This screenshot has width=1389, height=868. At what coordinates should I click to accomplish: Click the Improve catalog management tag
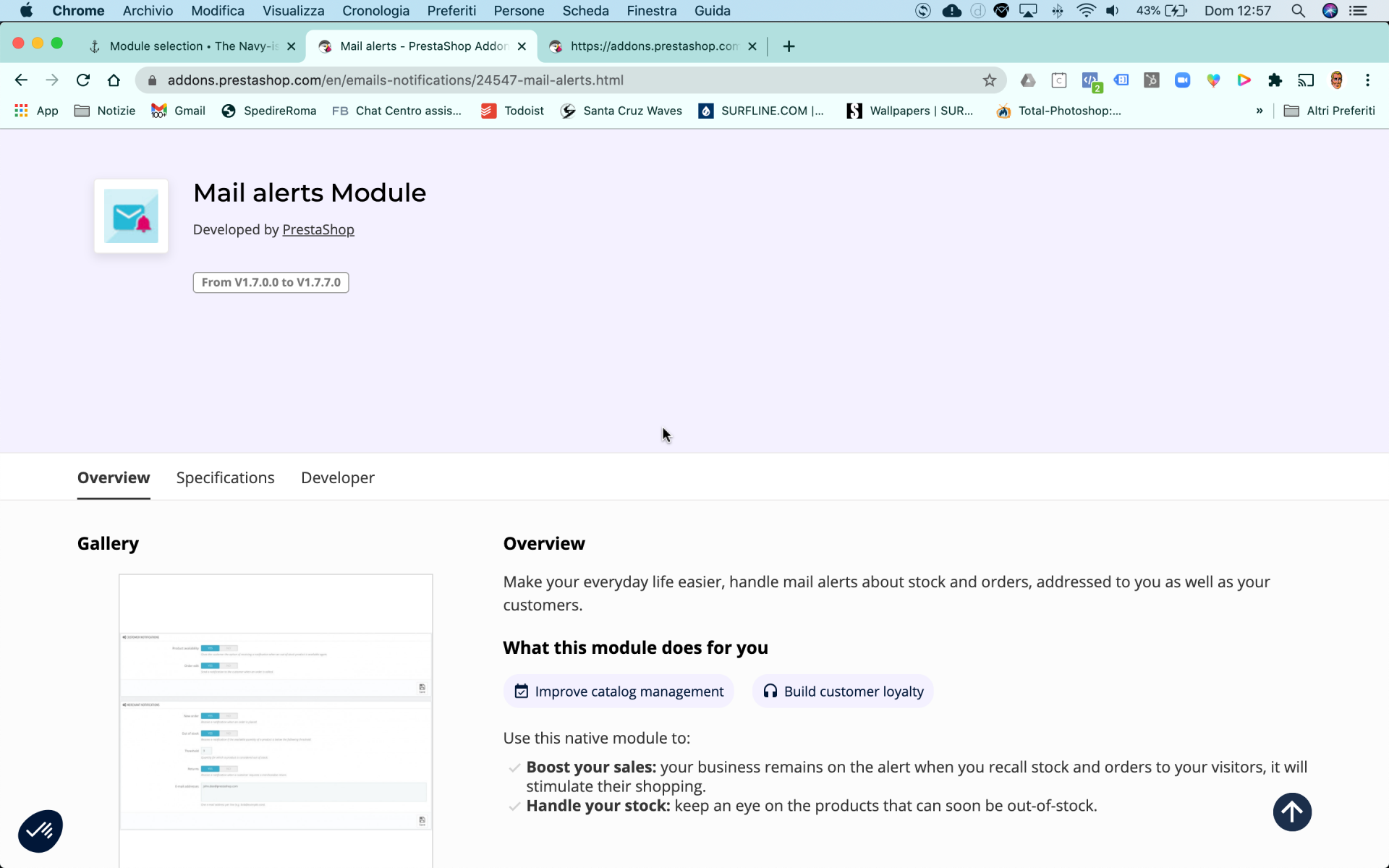[619, 692]
